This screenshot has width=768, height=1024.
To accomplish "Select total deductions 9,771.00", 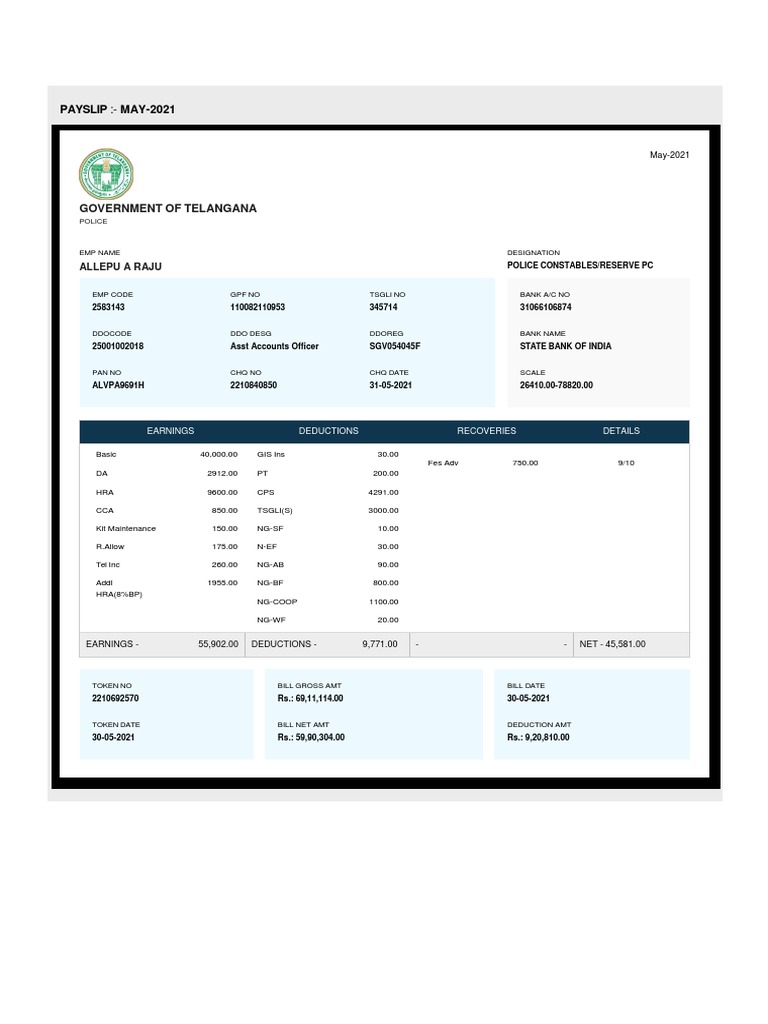I will 380,645.
